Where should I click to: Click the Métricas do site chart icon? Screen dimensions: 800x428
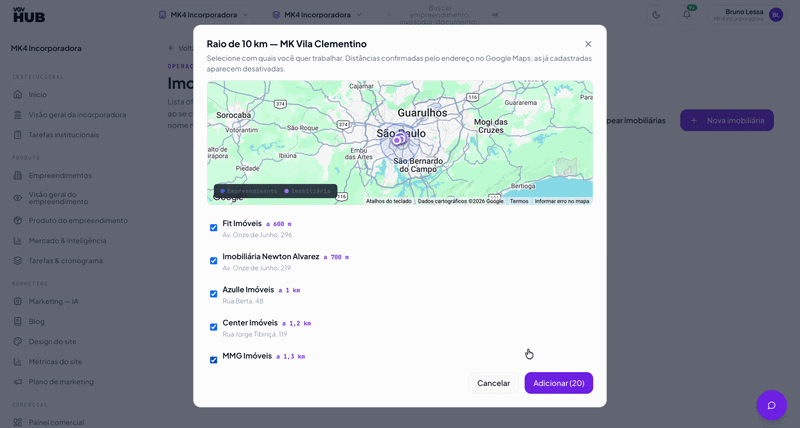coord(18,362)
